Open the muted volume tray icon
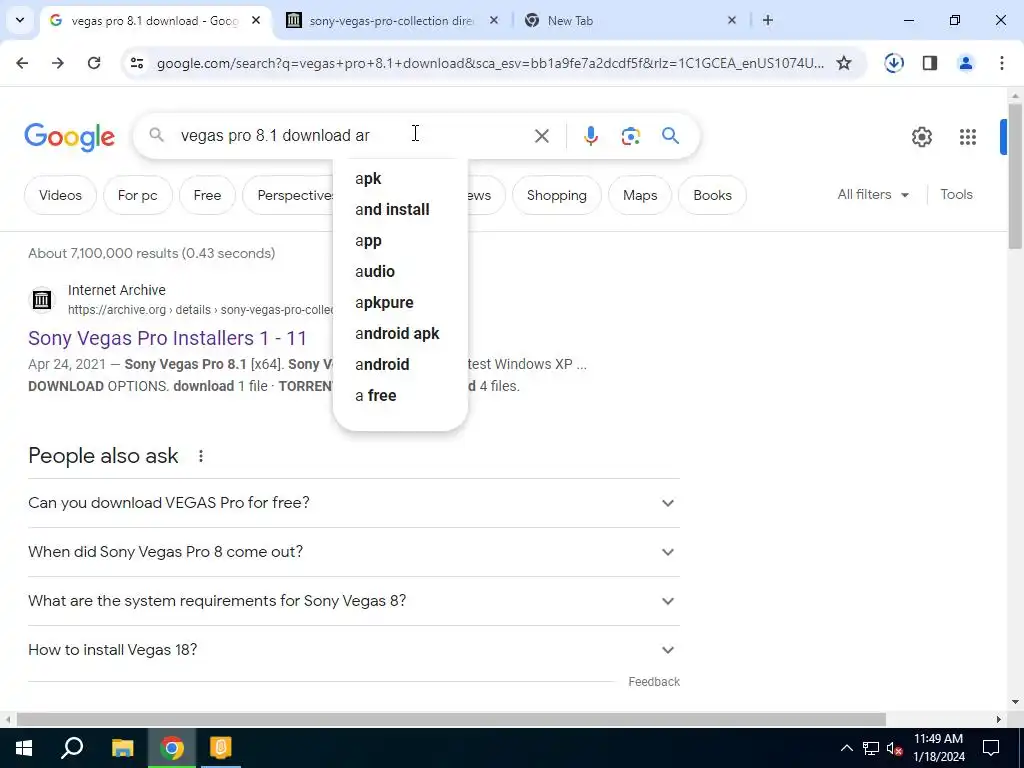 pos(895,748)
